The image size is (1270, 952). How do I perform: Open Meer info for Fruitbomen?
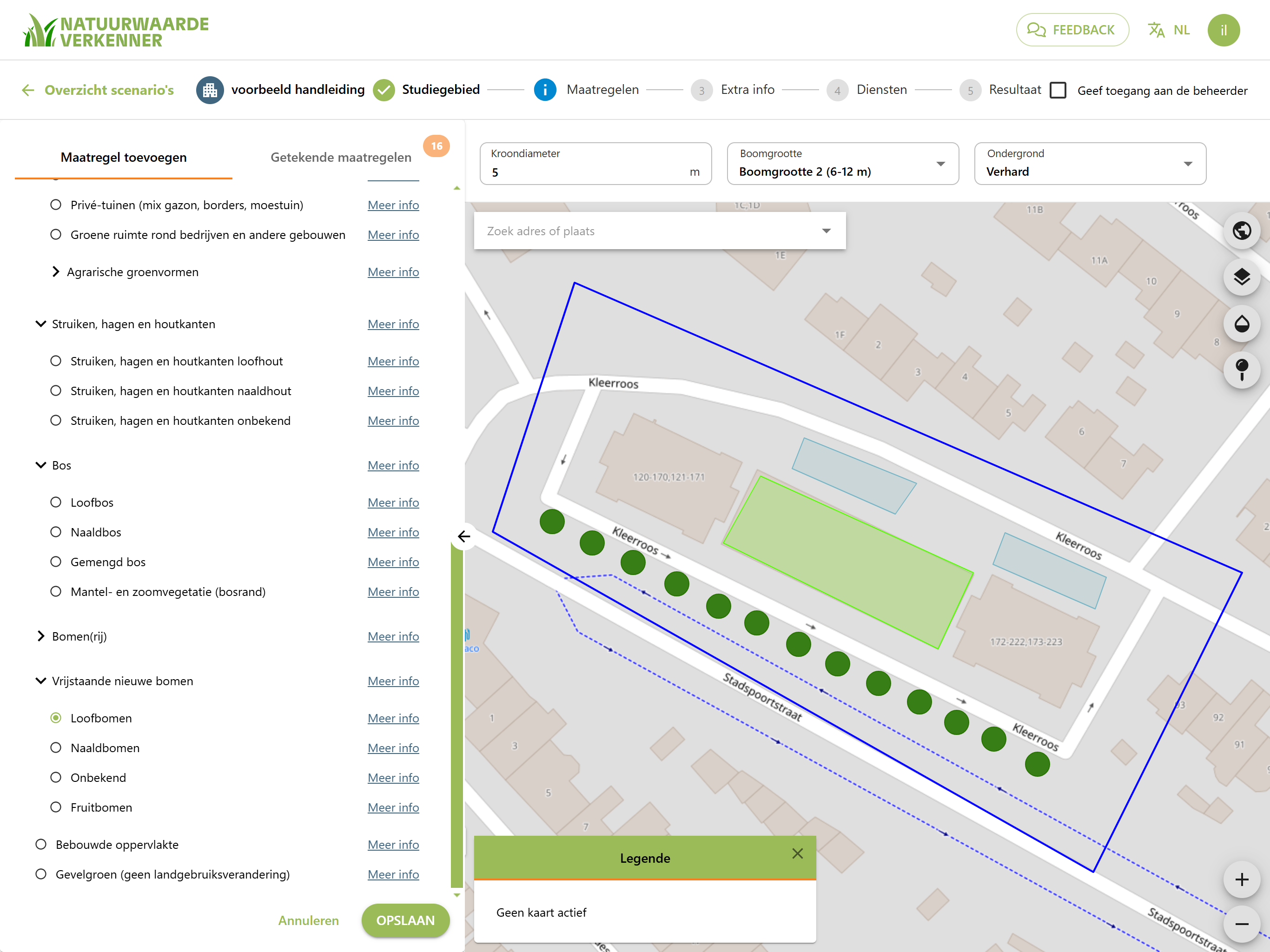393,808
